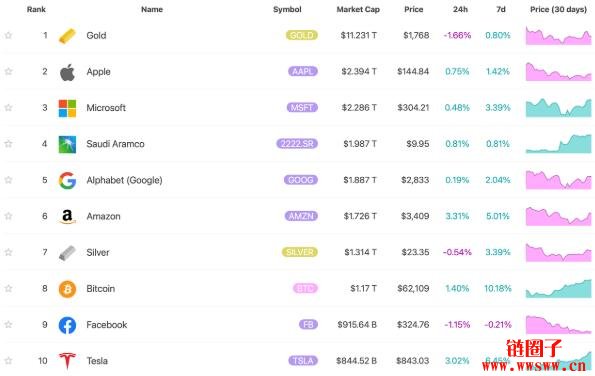Screen dimensions: 595x376
Task: Open the Silver asset link
Action: 98,252
